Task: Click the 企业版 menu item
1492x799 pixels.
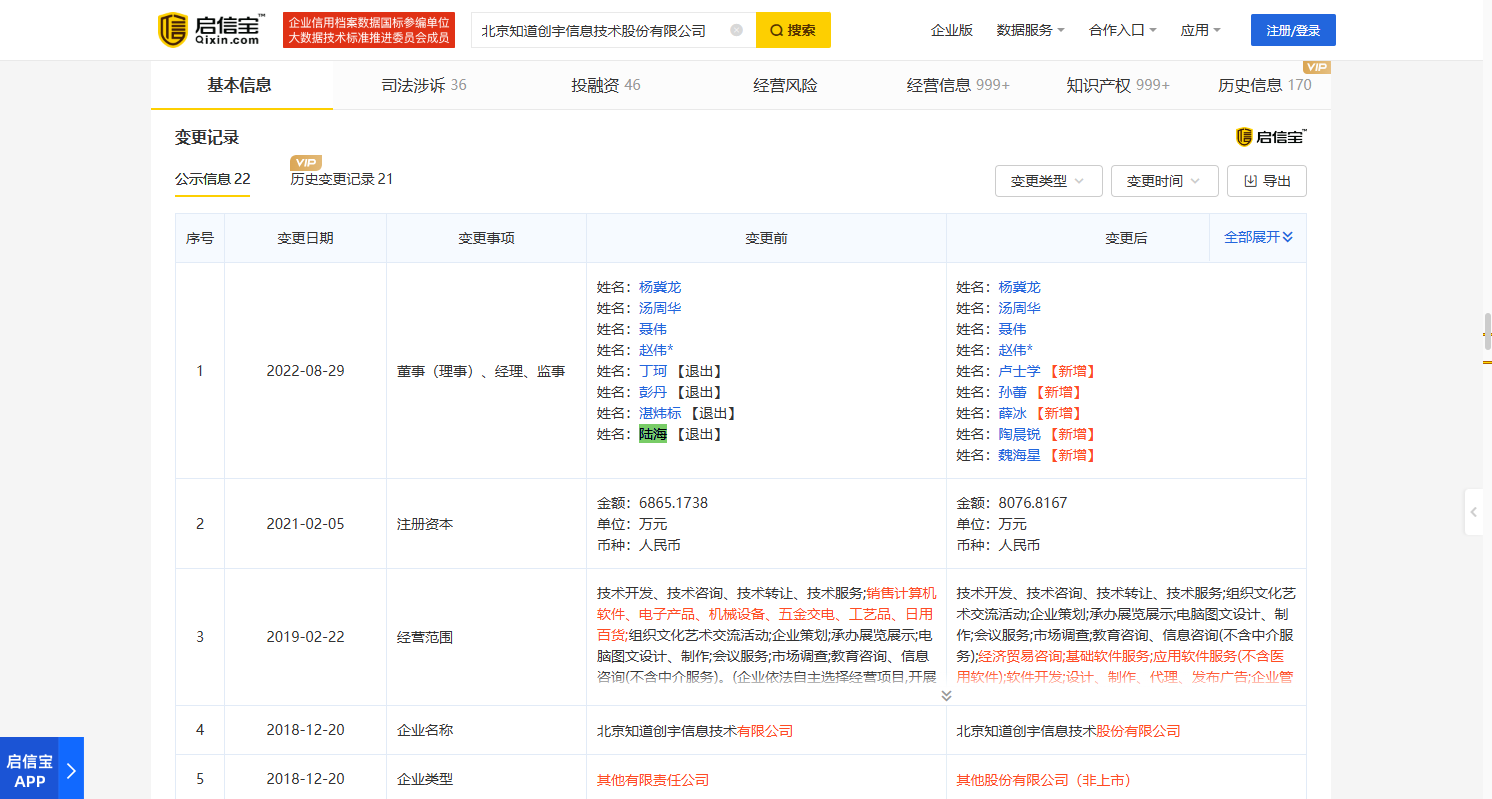Action: (951, 30)
